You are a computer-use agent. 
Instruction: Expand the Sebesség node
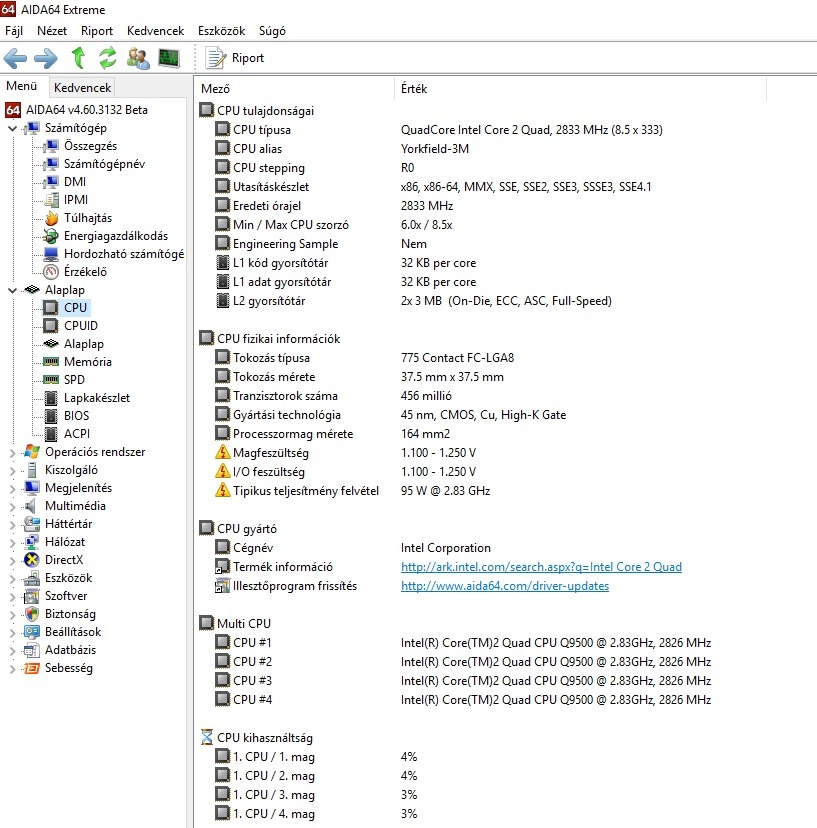12,669
